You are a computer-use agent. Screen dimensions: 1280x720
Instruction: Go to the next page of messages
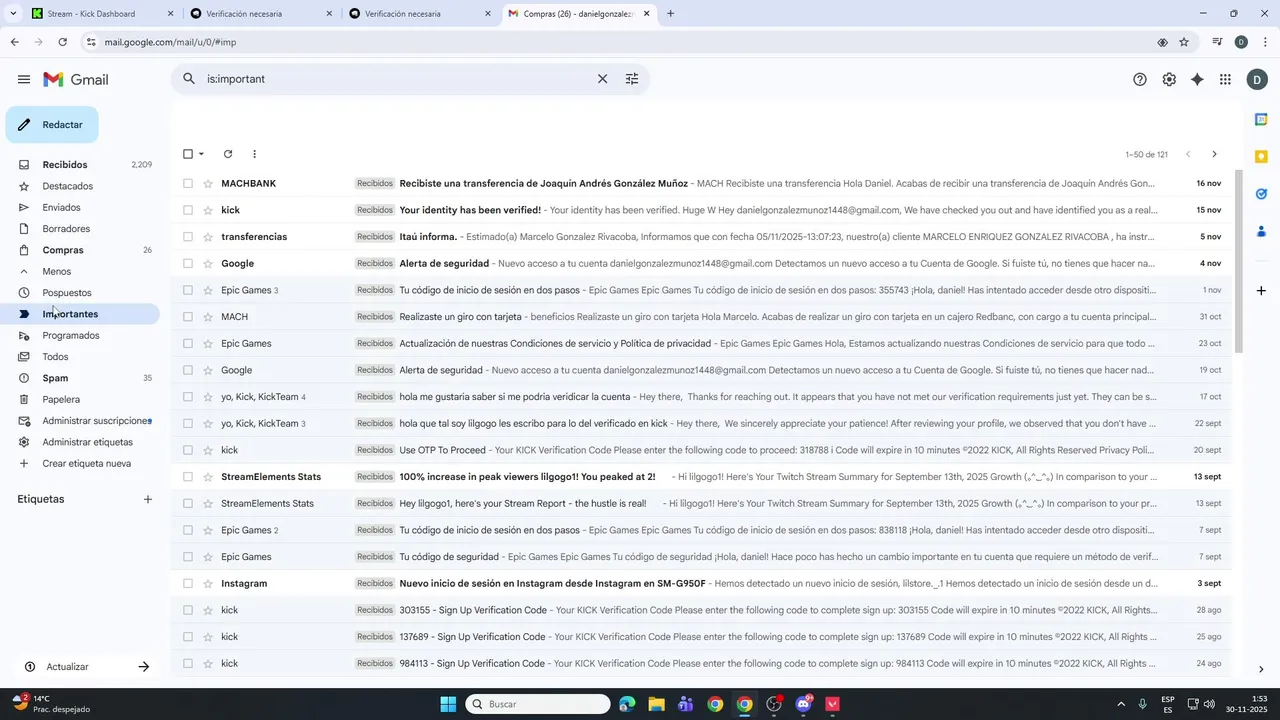point(1214,154)
